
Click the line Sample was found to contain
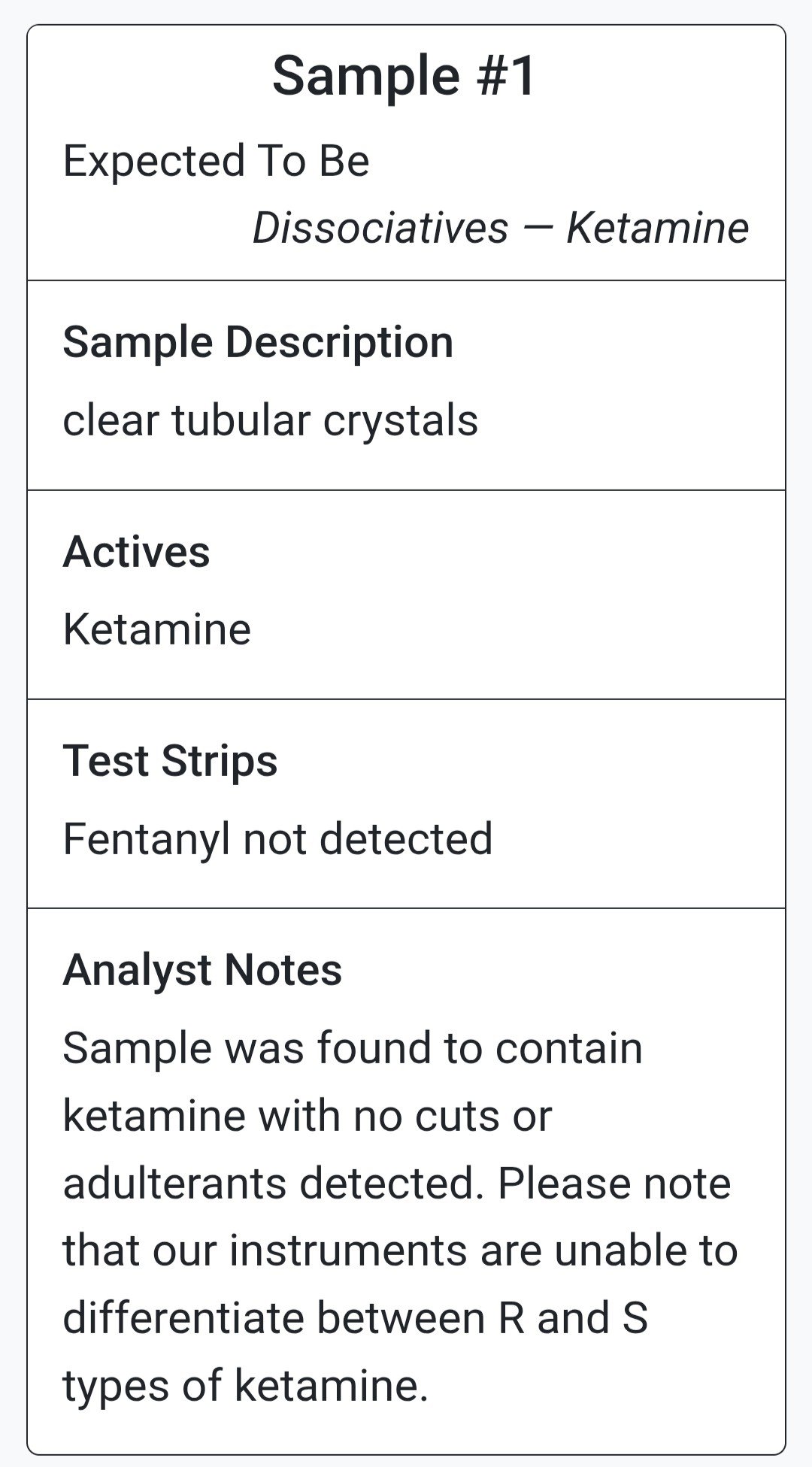[x=353, y=1048]
